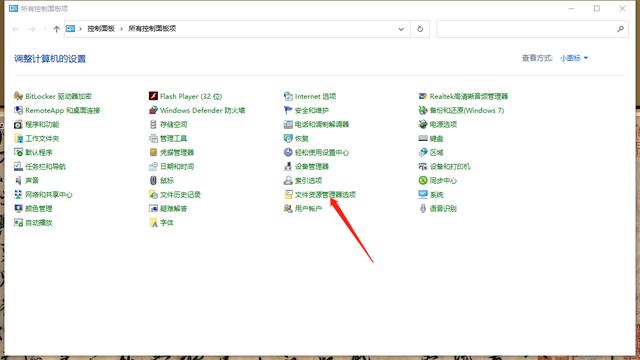Click the 电话和调制解调器 link
Image resolution: width=640 pixels, height=360 pixels.
point(322,124)
